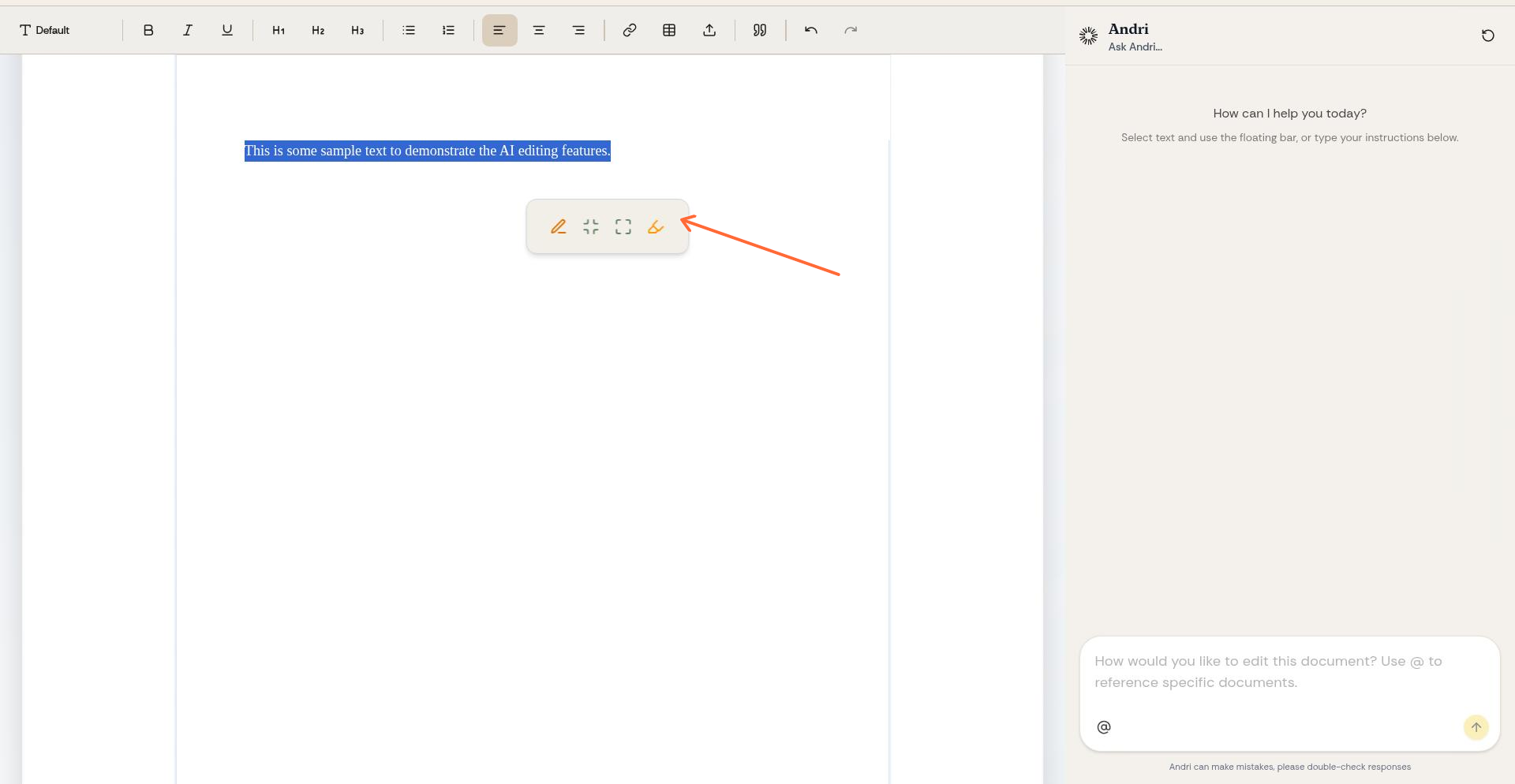Apply Heading 3 style
This screenshot has height=784, width=1515.
357,30
